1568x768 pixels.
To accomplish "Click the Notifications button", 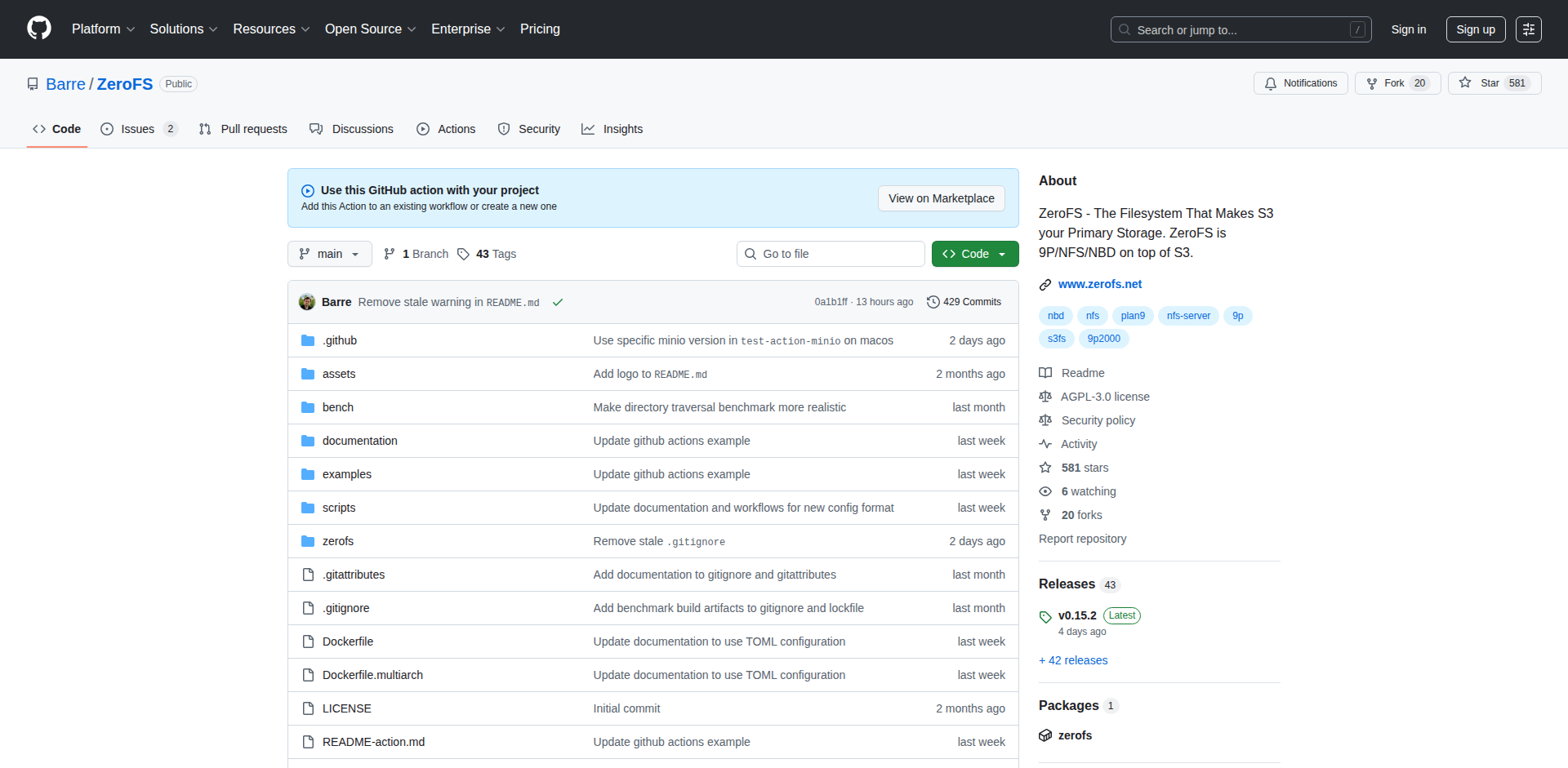I will (1301, 83).
